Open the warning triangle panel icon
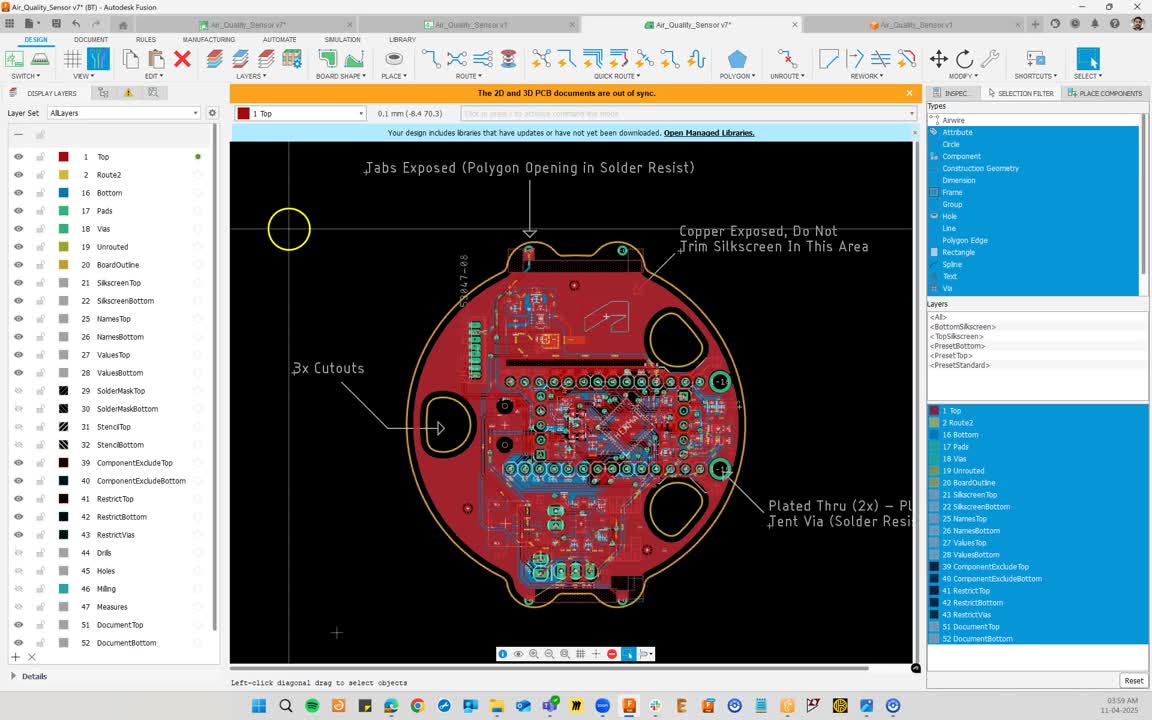The height and width of the screenshot is (720, 1152). point(128,93)
